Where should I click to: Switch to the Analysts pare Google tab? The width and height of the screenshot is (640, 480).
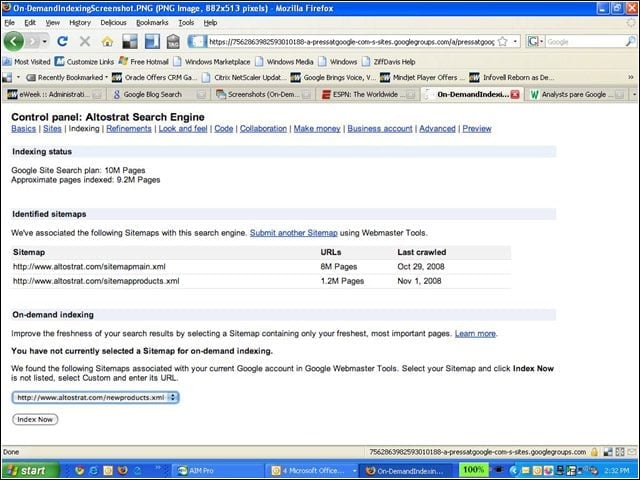[x=578, y=94]
